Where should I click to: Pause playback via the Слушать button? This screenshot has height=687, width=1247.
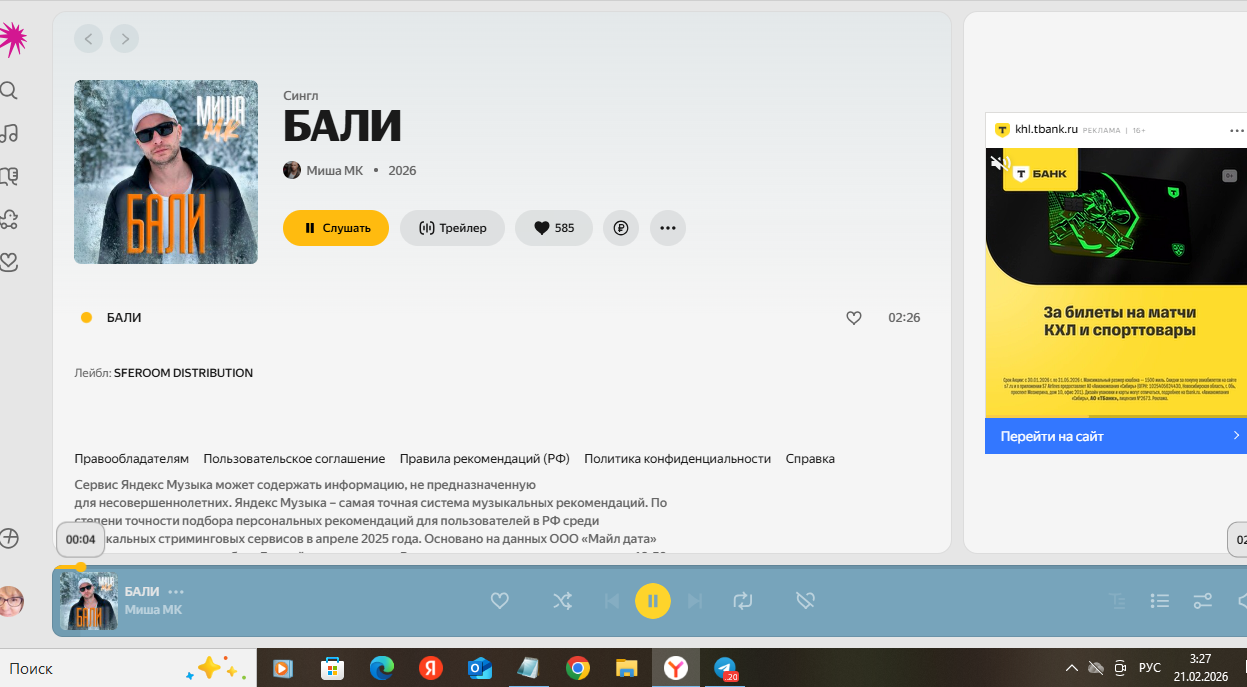pyautogui.click(x=336, y=228)
